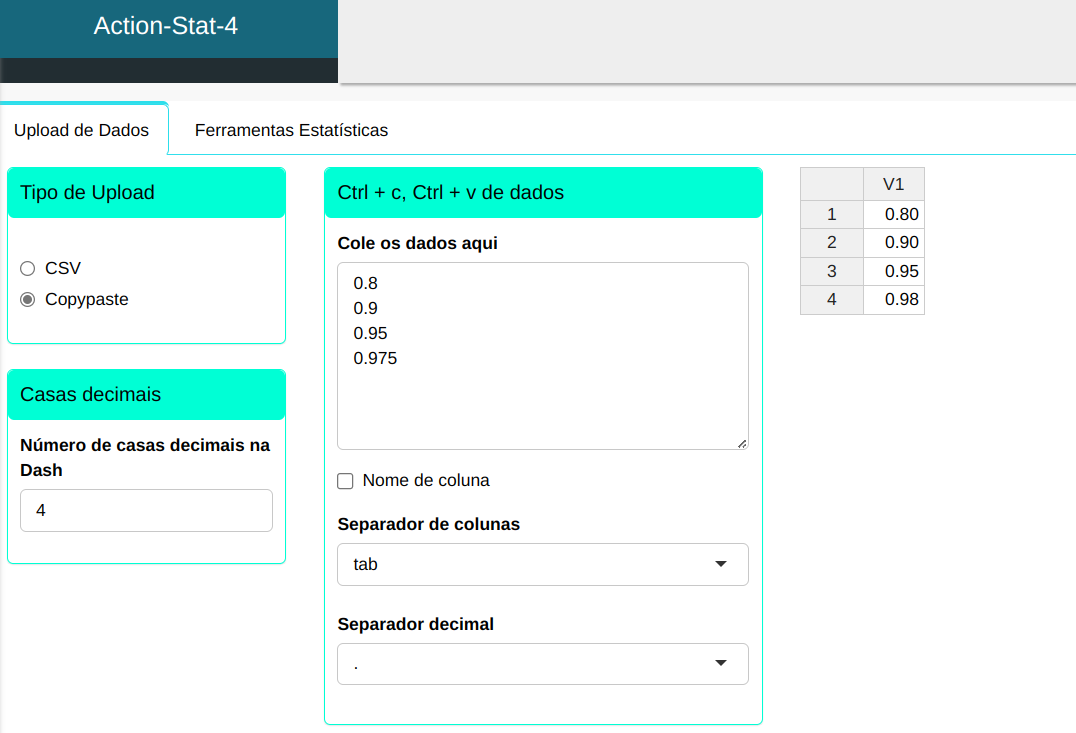Select row 4 header in data table
Screen dimensions: 1076x733
click(x=831, y=299)
